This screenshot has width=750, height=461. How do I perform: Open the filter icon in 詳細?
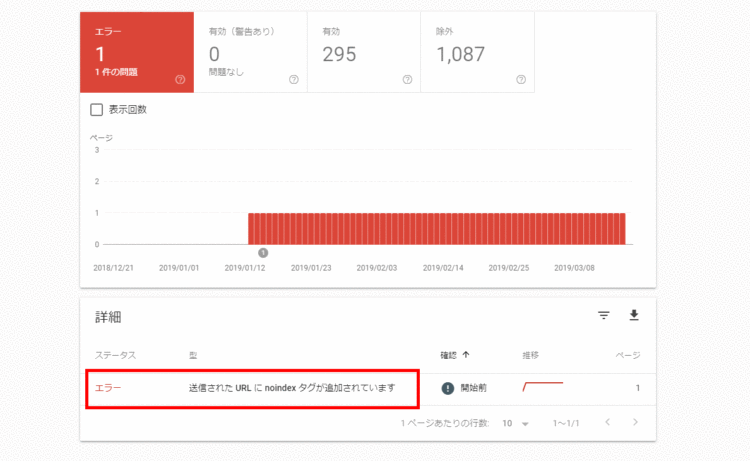pos(603,316)
